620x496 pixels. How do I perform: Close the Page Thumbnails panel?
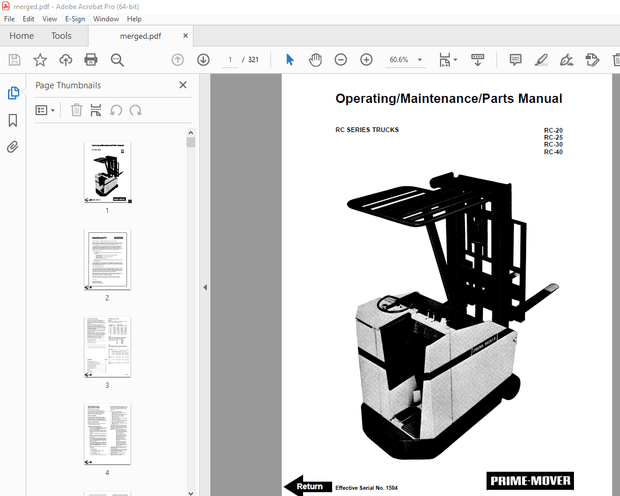(x=183, y=85)
